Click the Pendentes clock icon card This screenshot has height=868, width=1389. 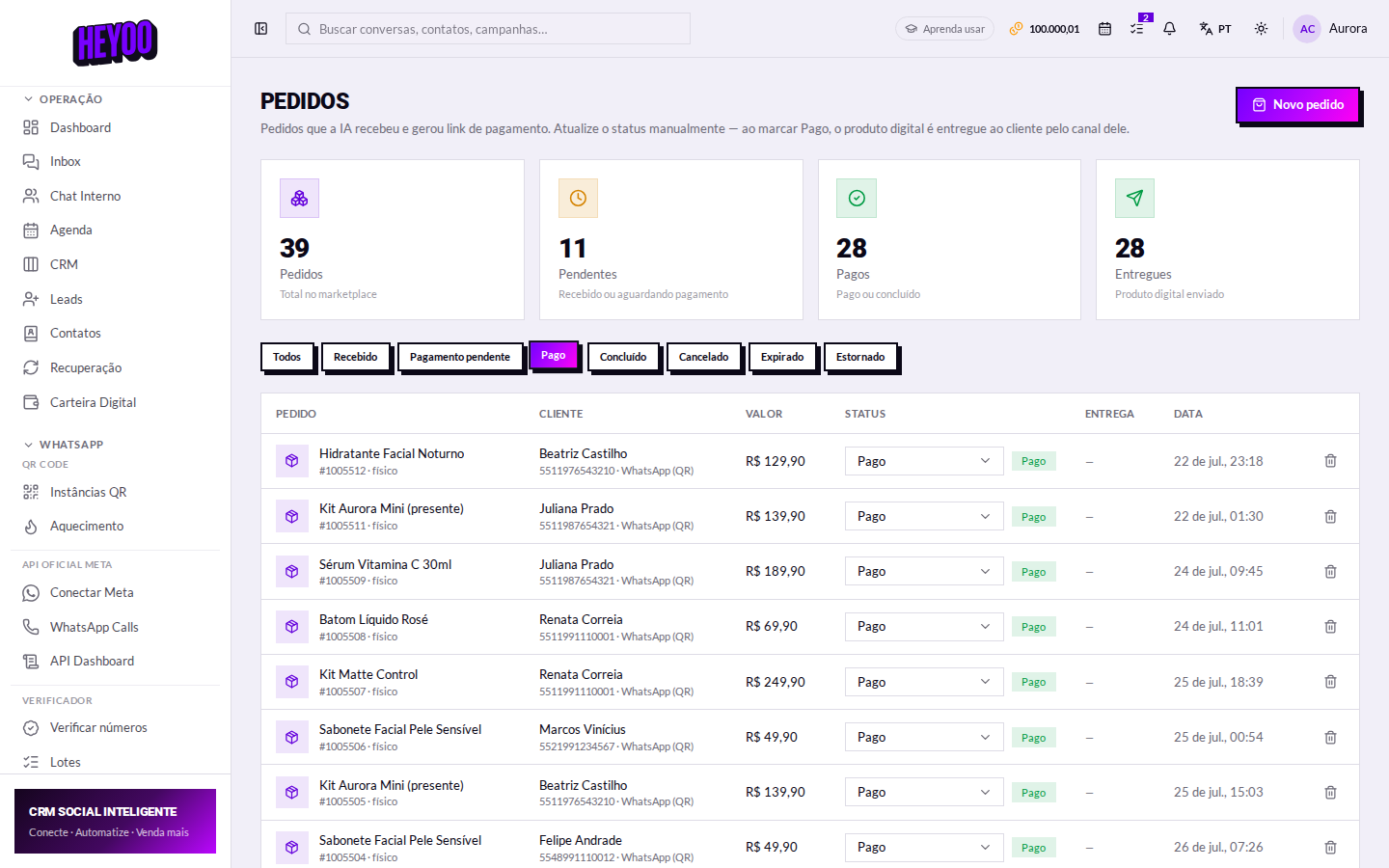(x=578, y=198)
